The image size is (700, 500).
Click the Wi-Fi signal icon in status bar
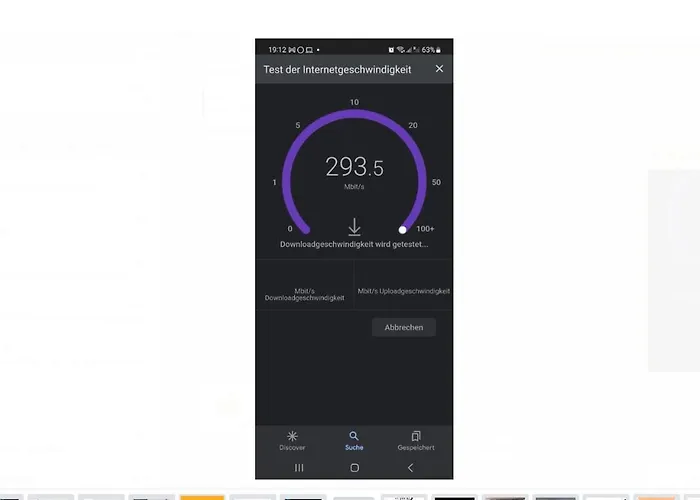400,50
